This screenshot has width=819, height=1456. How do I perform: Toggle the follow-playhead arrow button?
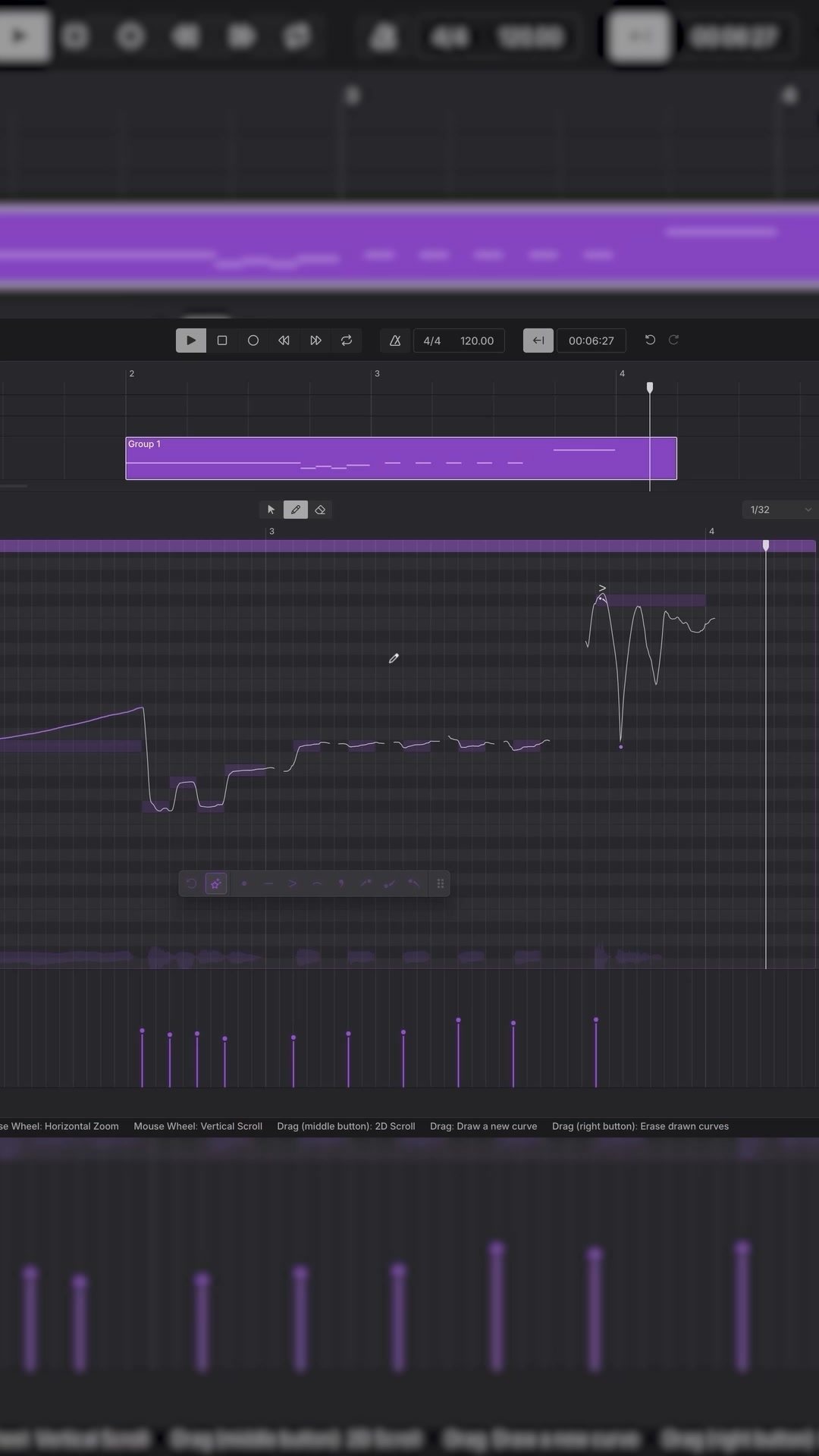[x=538, y=340]
